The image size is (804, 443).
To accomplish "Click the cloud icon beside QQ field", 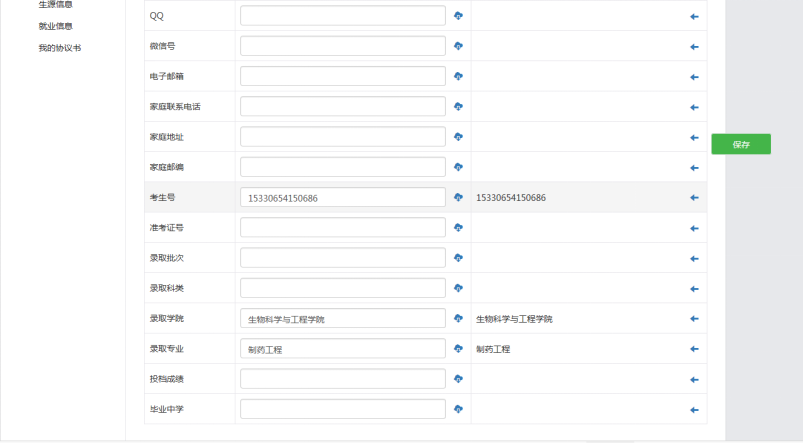I will 458,16.
